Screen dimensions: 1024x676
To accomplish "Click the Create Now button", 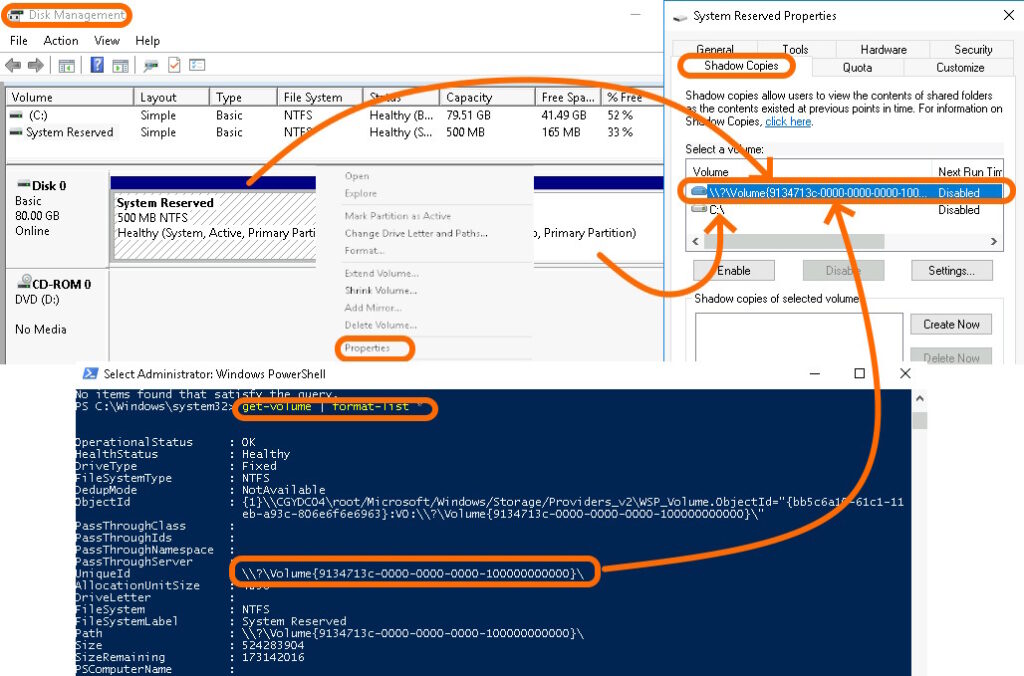I will pyautogui.click(x=950, y=324).
